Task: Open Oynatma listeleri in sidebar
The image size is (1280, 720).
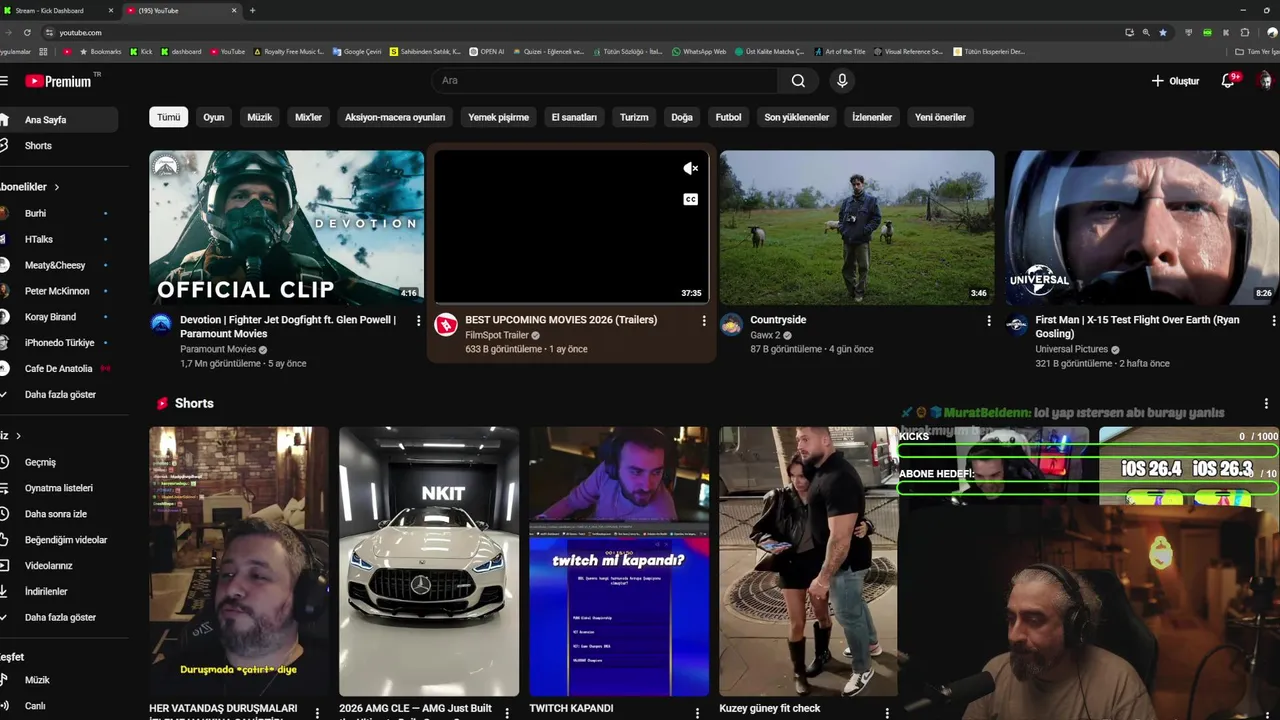Action: click(59, 488)
